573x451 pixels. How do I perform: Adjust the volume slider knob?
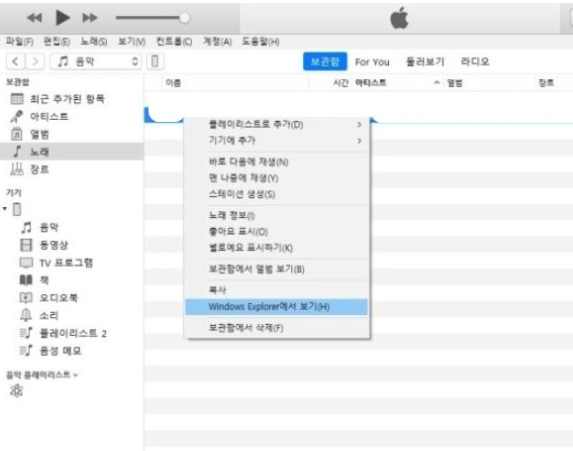pyautogui.click(x=185, y=18)
